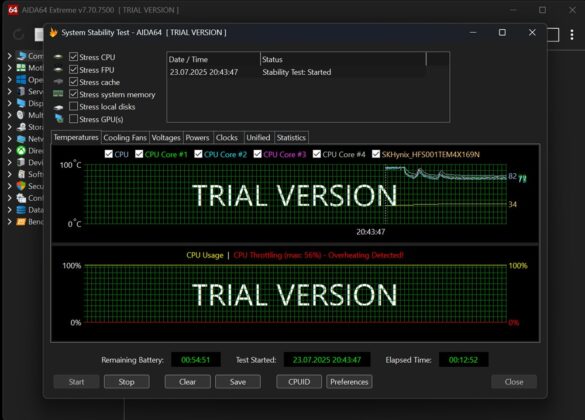Screen dimensions: 585x420
Task: Click the 20:43:47 marker on temperature graph
Action: [370, 232]
